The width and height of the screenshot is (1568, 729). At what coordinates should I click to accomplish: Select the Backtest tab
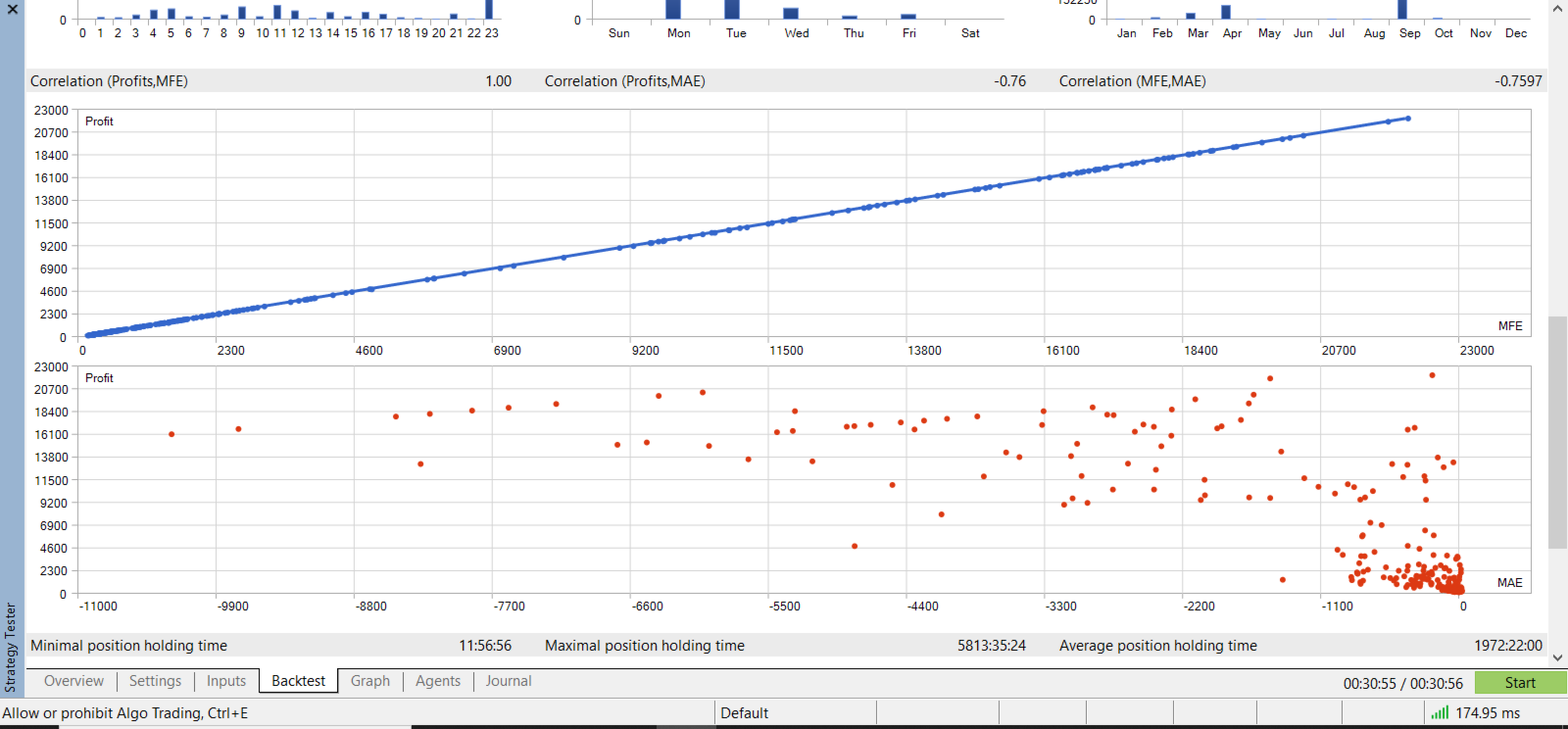pyautogui.click(x=299, y=681)
